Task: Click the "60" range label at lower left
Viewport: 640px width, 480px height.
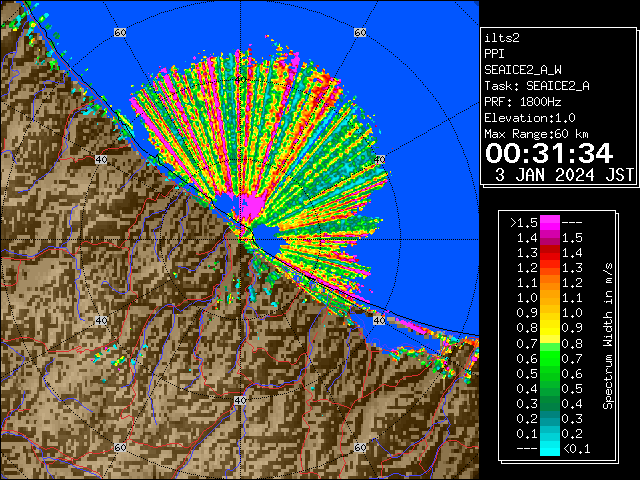Action: click(120, 448)
